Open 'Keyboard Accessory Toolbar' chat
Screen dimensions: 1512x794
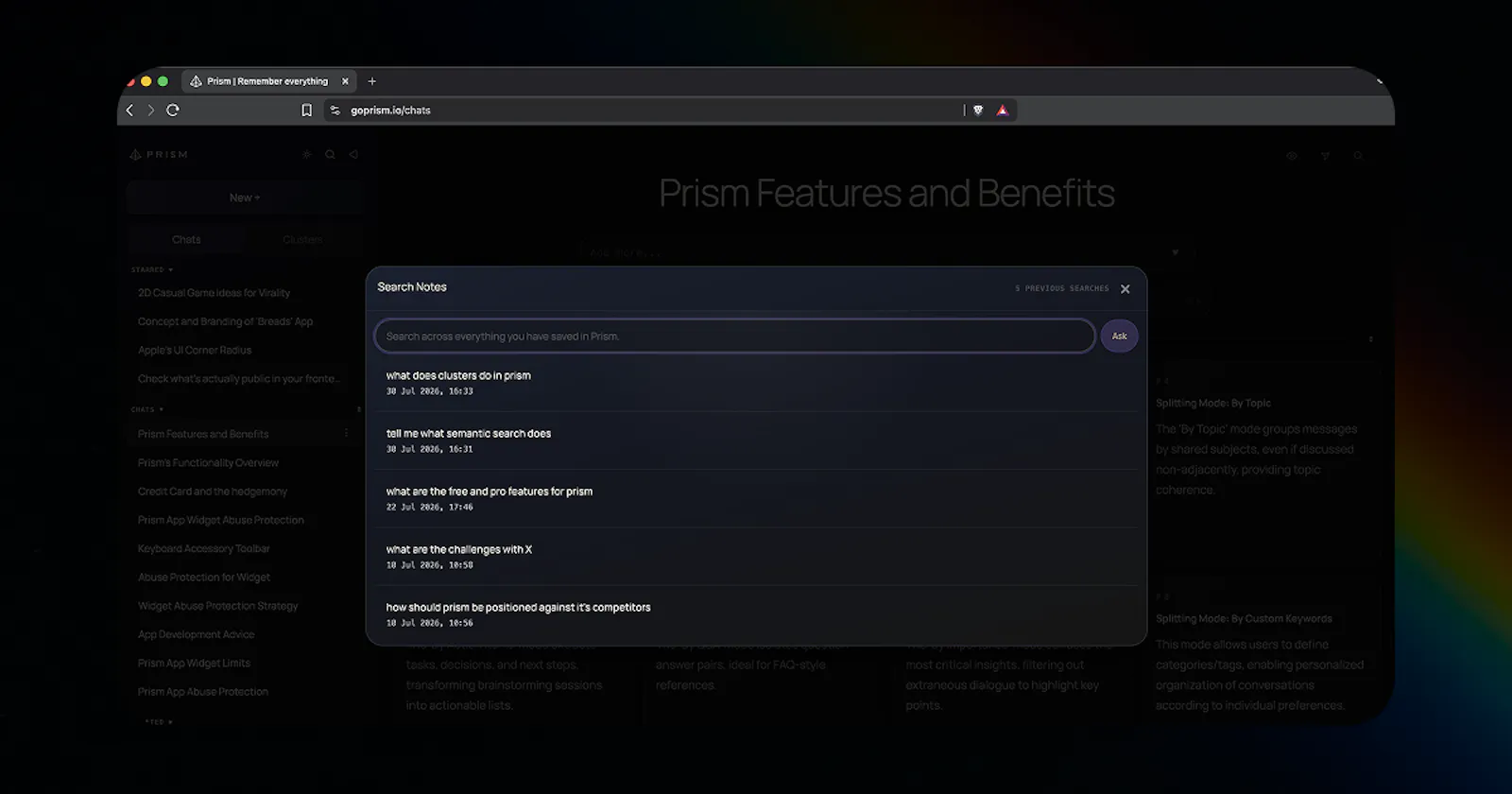[204, 549]
